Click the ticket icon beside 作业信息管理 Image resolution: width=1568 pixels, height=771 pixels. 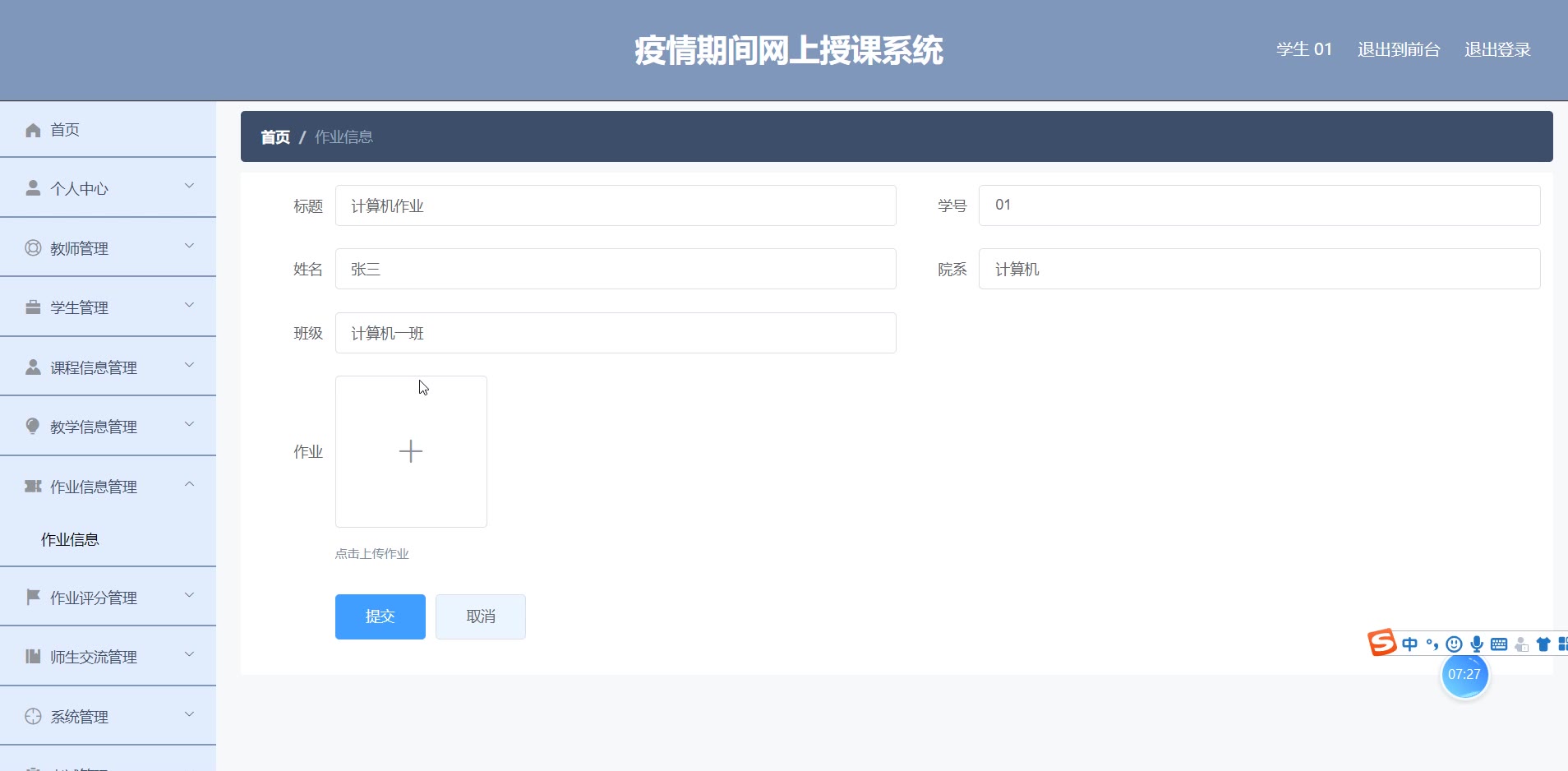(x=33, y=486)
